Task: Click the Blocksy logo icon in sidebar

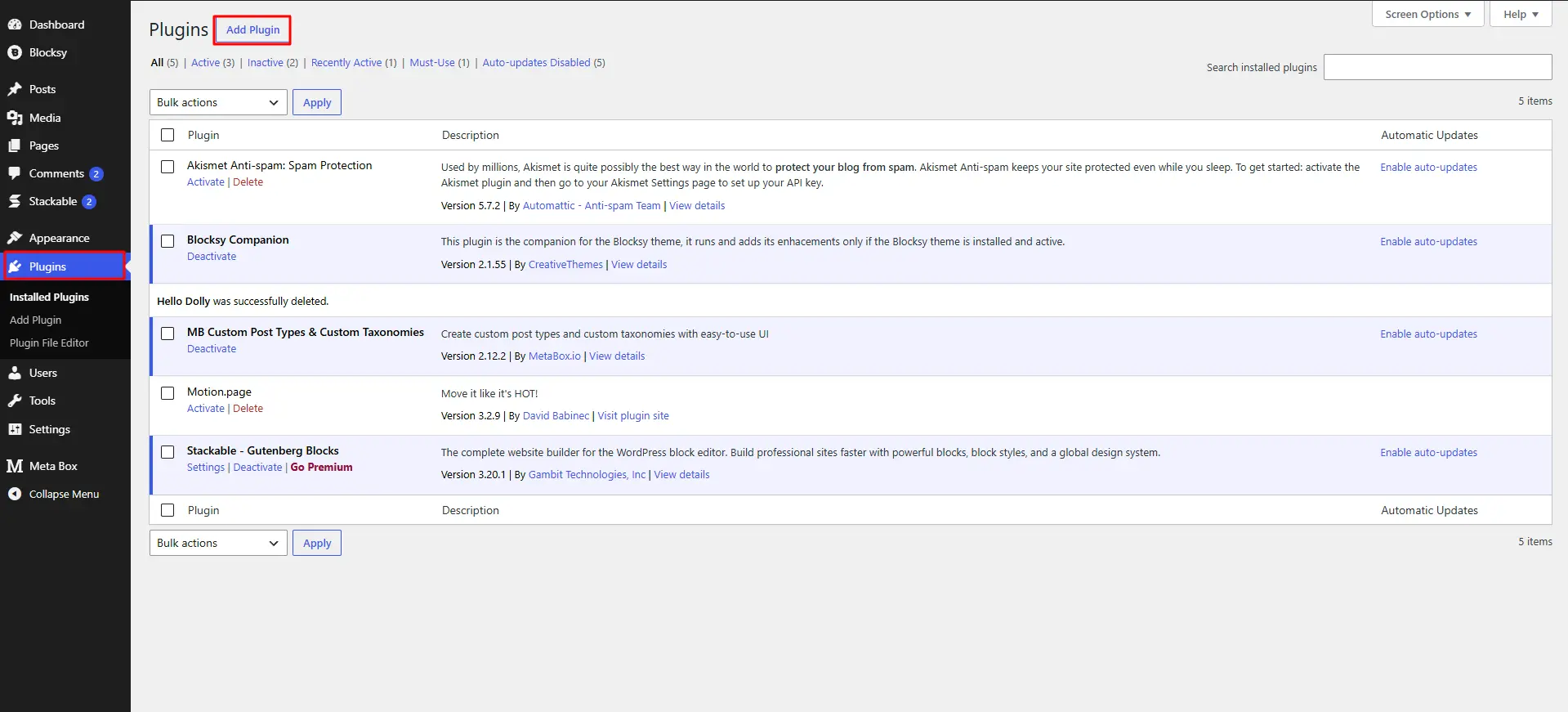Action: [15, 52]
